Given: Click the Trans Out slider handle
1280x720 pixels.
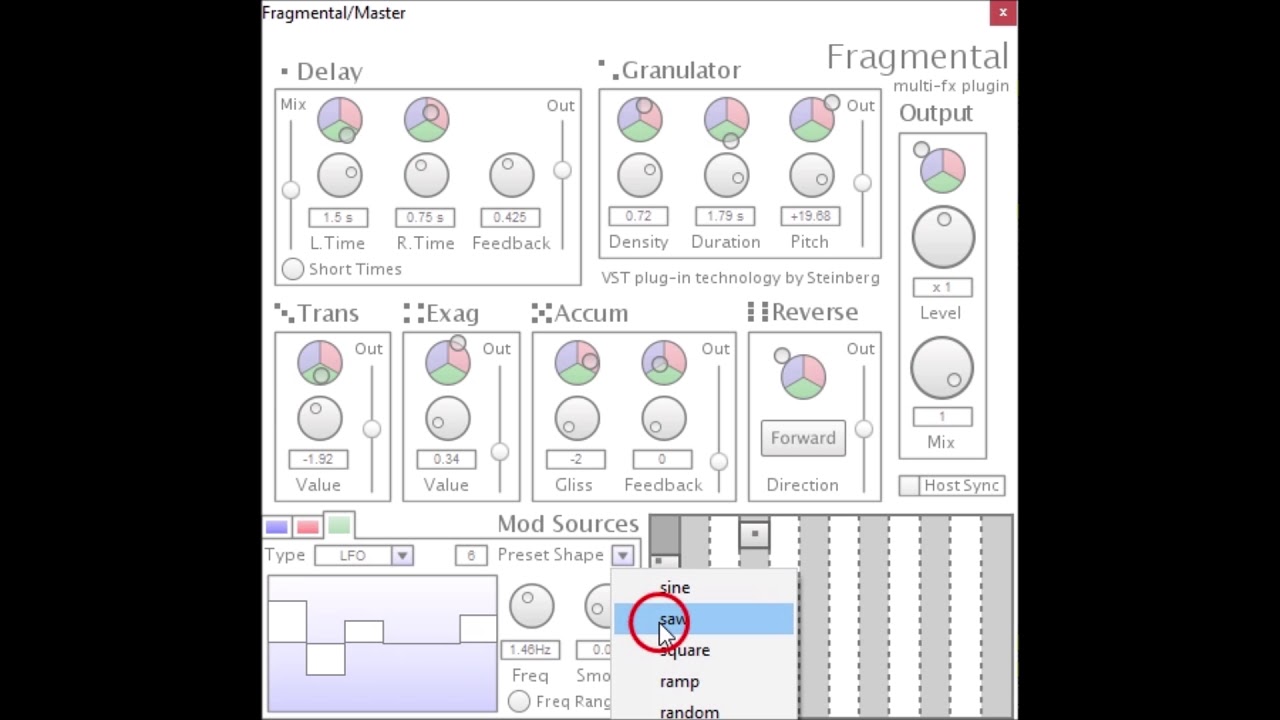Looking at the screenshot, I should (x=371, y=429).
